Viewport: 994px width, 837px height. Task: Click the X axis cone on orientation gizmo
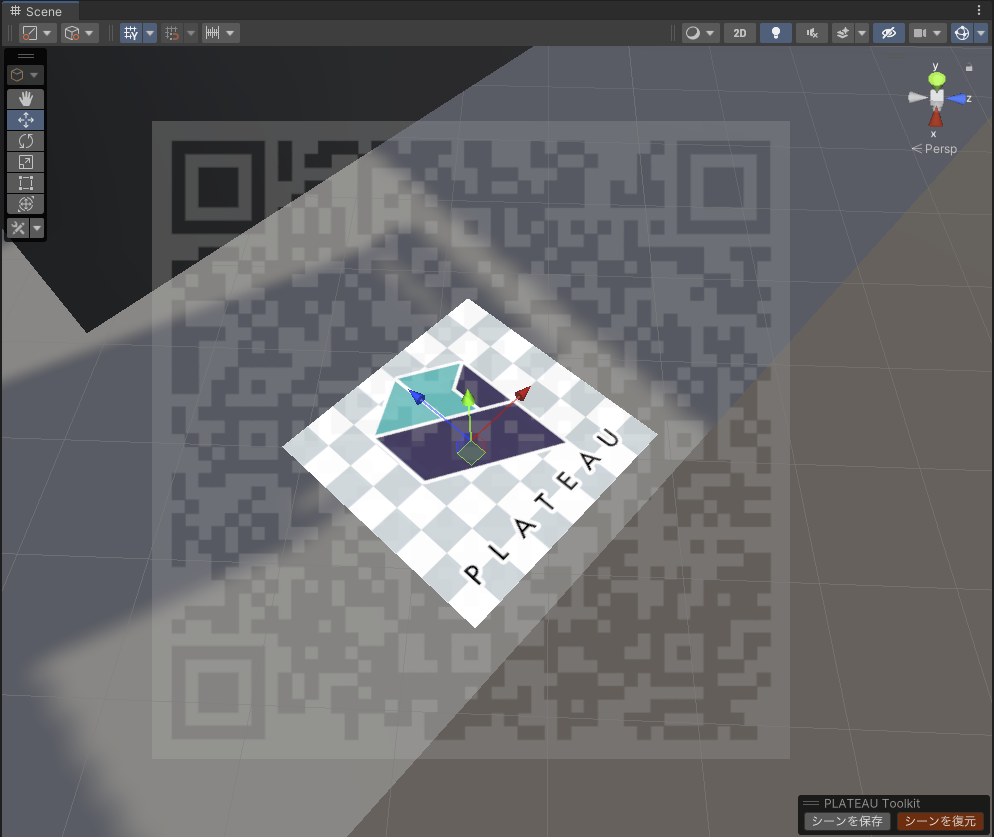click(936, 117)
